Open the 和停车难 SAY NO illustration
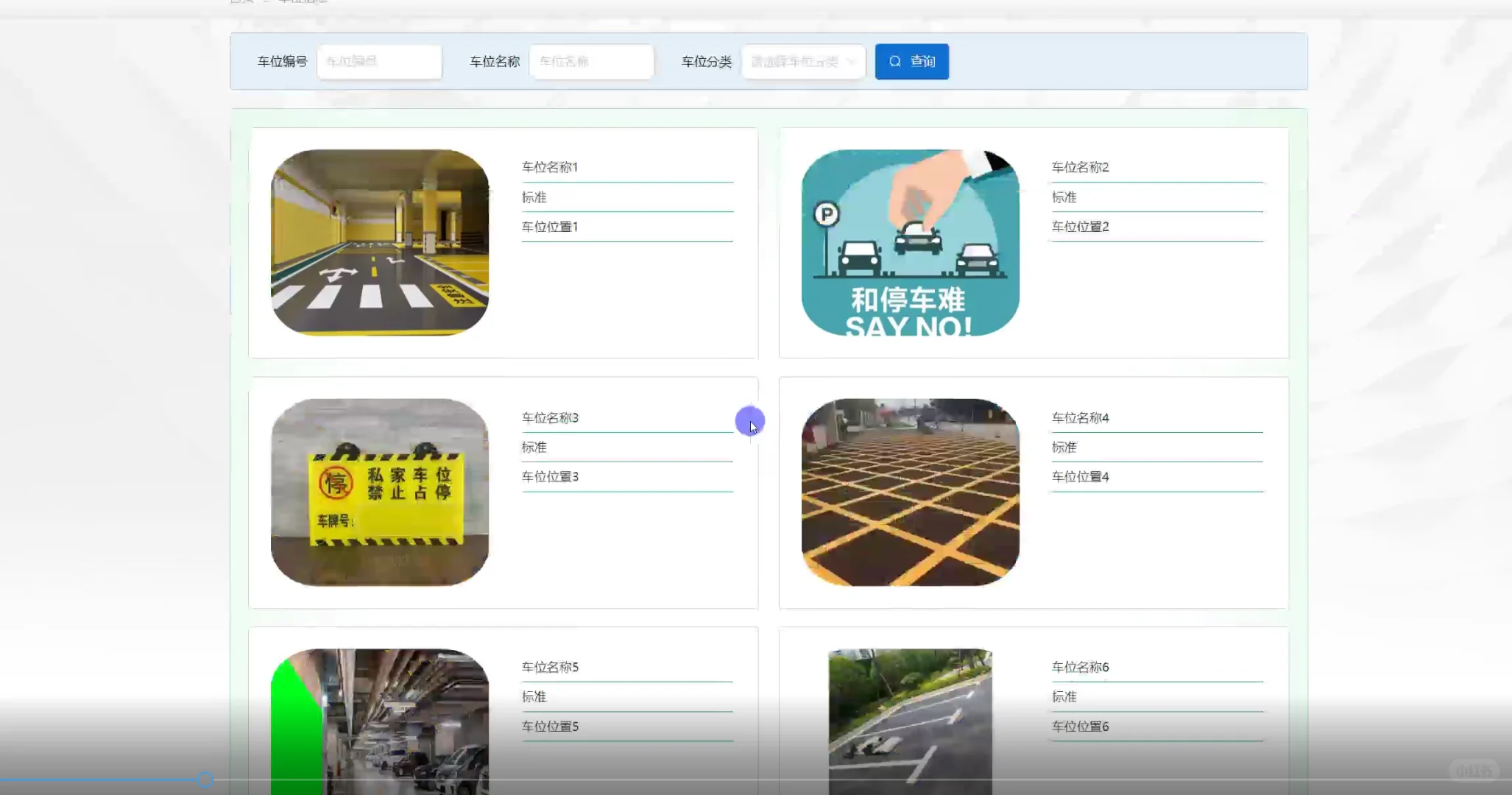This screenshot has height=795, width=1512. coord(910,242)
